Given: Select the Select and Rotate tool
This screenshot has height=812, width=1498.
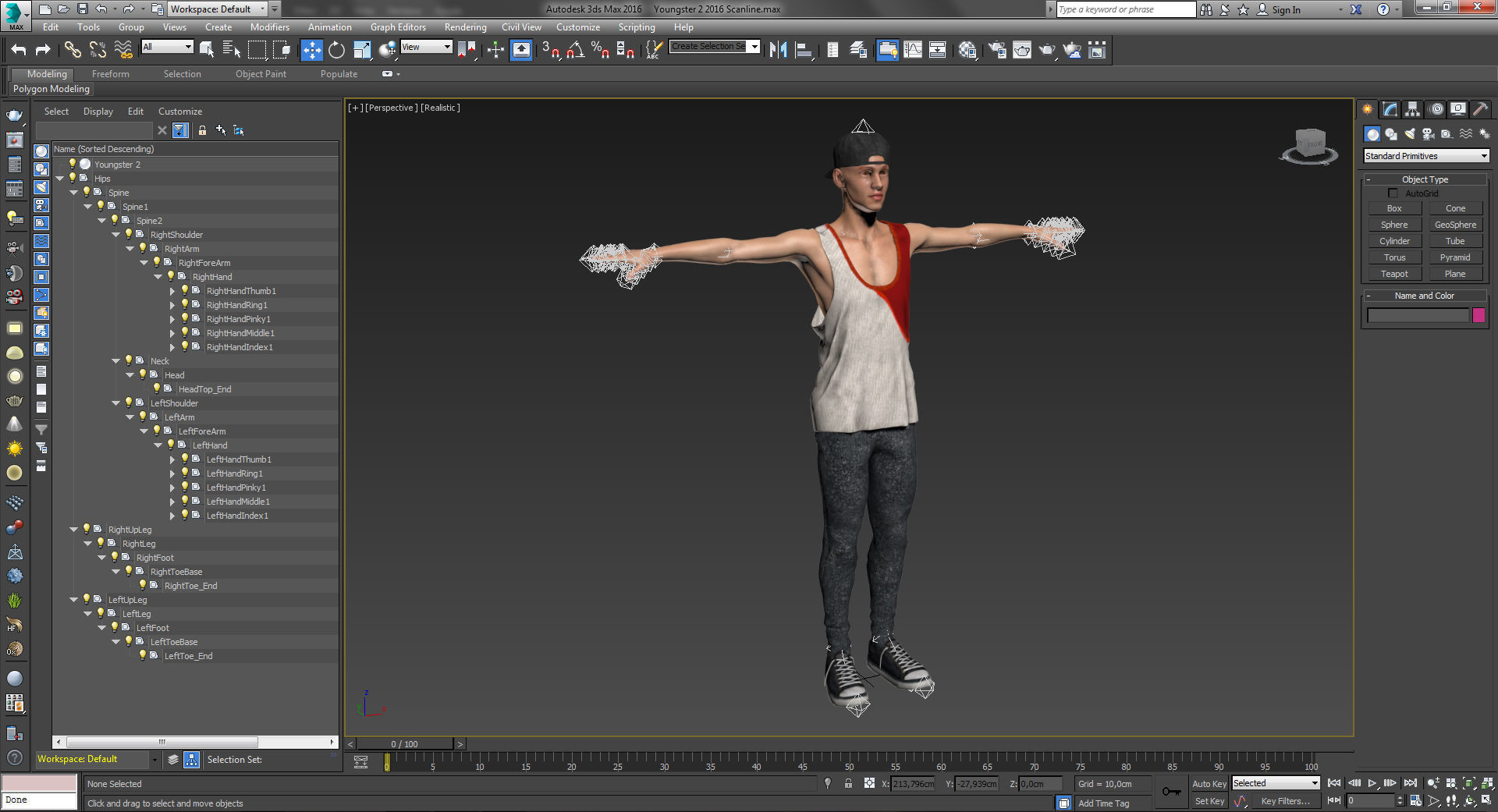Looking at the screenshot, I should click(336, 51).
